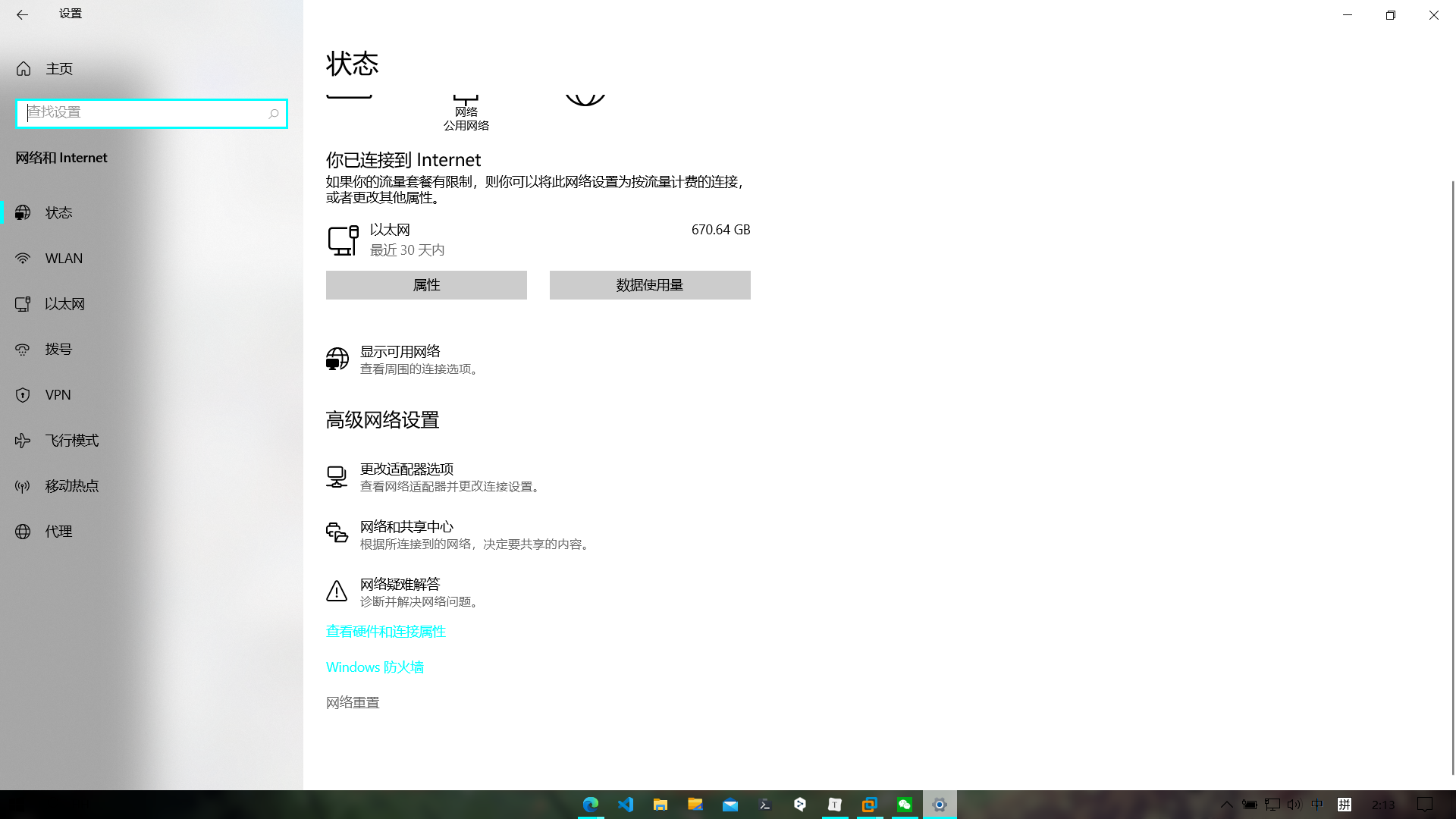
Task: Open Windows 防火墙 link
Action: (375, 667)
